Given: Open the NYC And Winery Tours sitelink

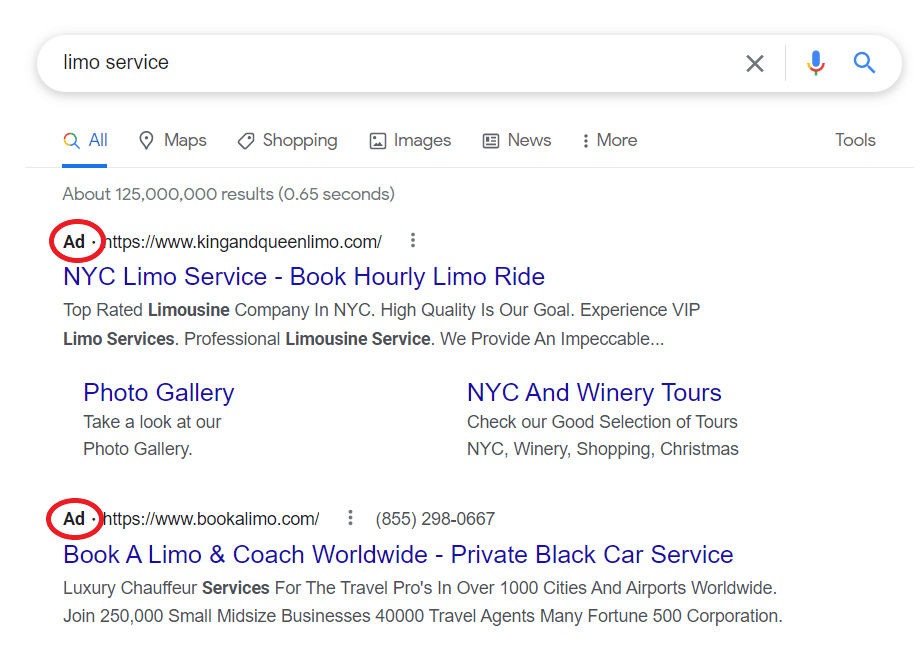Looking at the screenshot, I should pos(594,392).
